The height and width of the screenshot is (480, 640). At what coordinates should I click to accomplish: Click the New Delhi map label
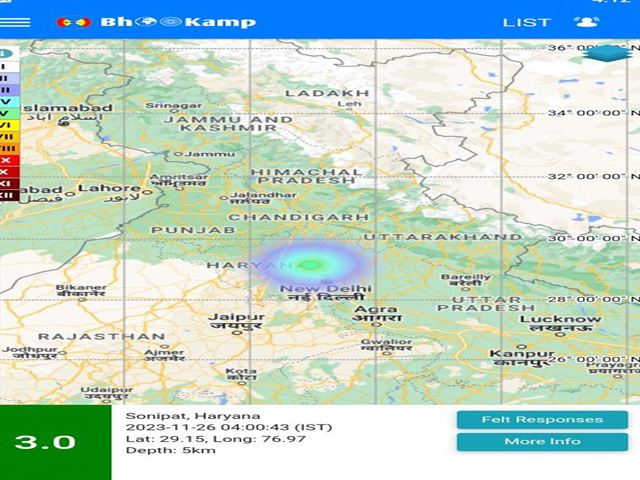[326, 293]
